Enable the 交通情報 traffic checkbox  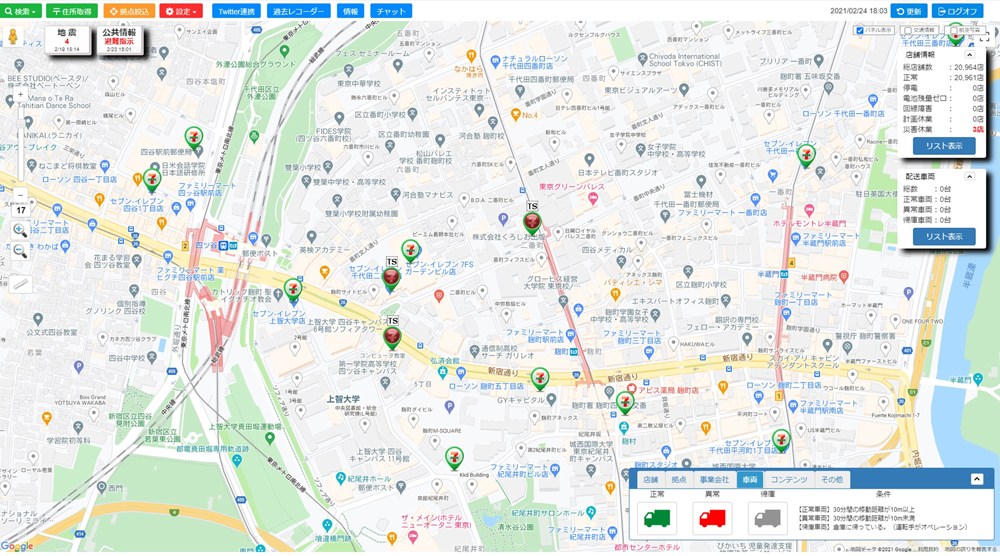(x=908, y=31)
